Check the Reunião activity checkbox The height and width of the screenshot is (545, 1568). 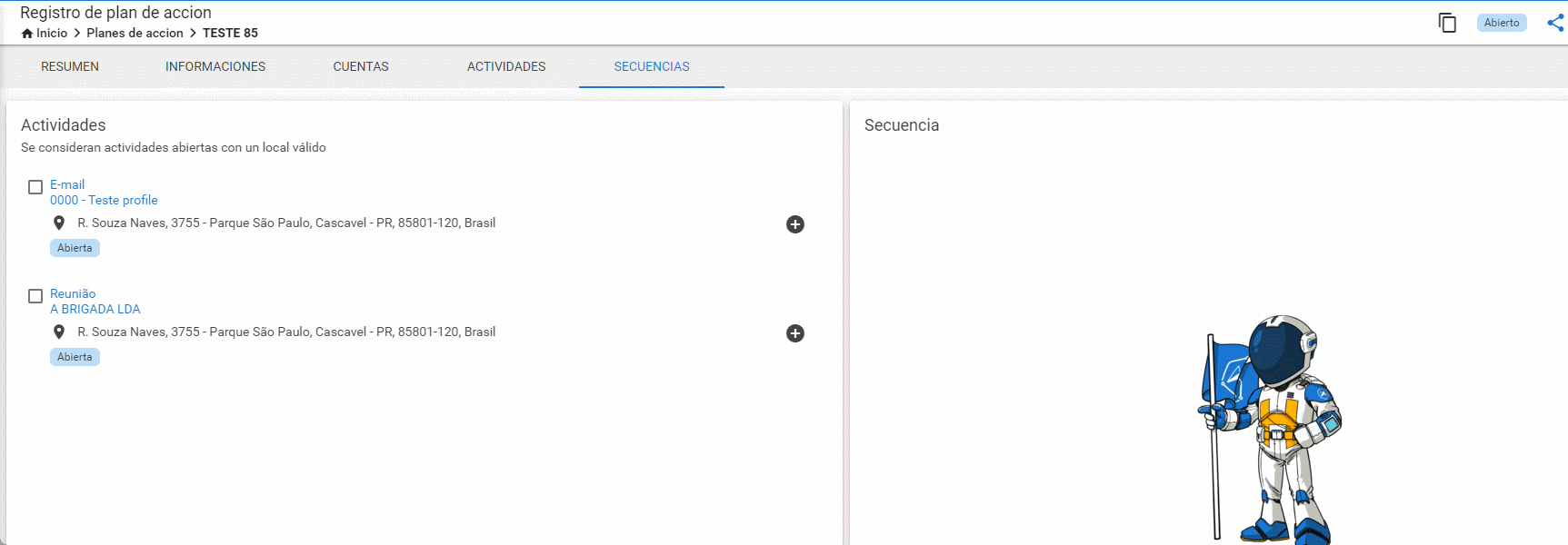35,296
